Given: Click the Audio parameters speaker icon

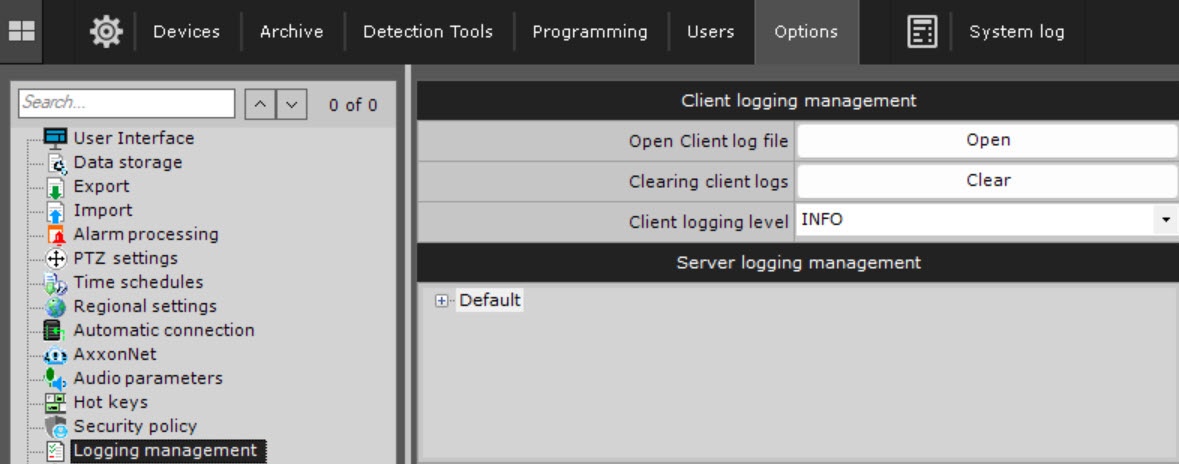Looking at the screenshot, I should (x=56, y=378).
